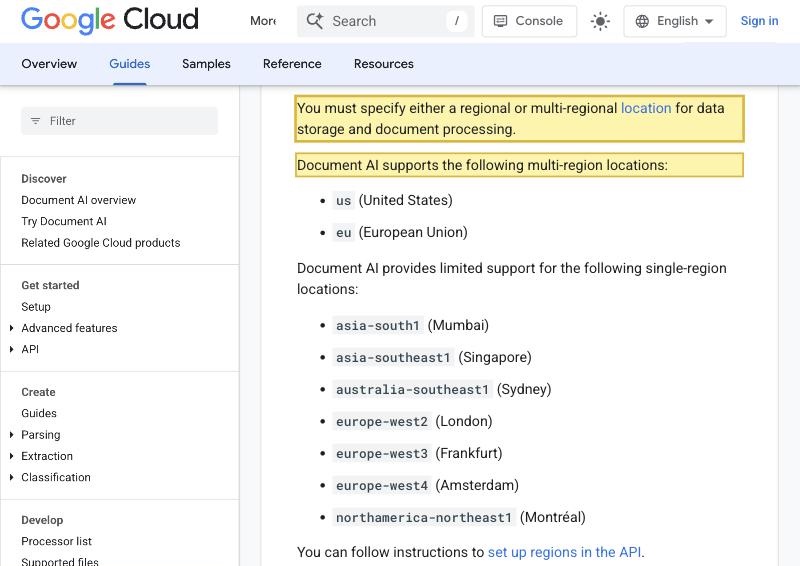
Task: Open the More navigation menu
Action: pyautogui.click(x=263, y=21)
